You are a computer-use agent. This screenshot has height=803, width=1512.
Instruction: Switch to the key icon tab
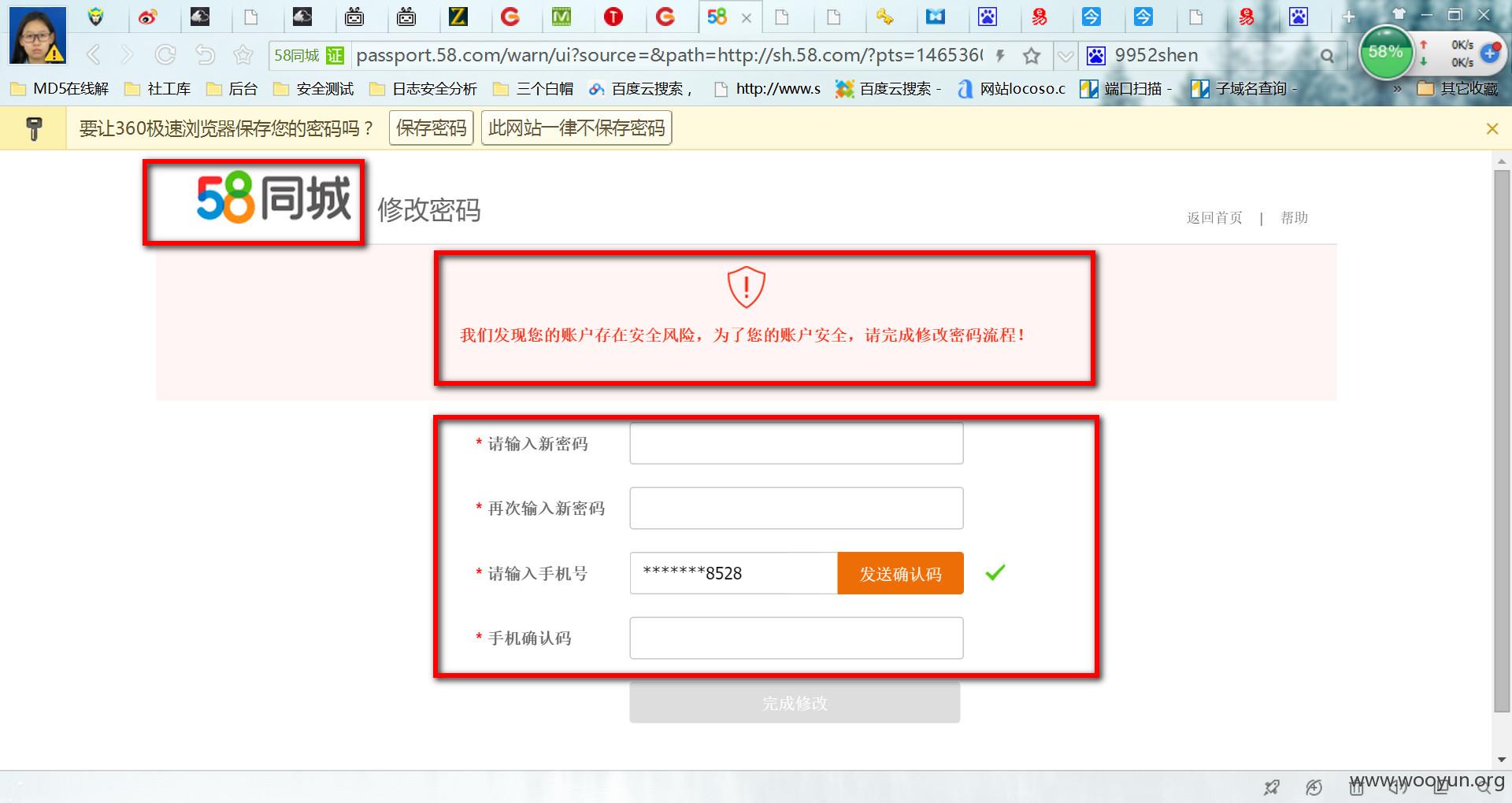(885, 17)
